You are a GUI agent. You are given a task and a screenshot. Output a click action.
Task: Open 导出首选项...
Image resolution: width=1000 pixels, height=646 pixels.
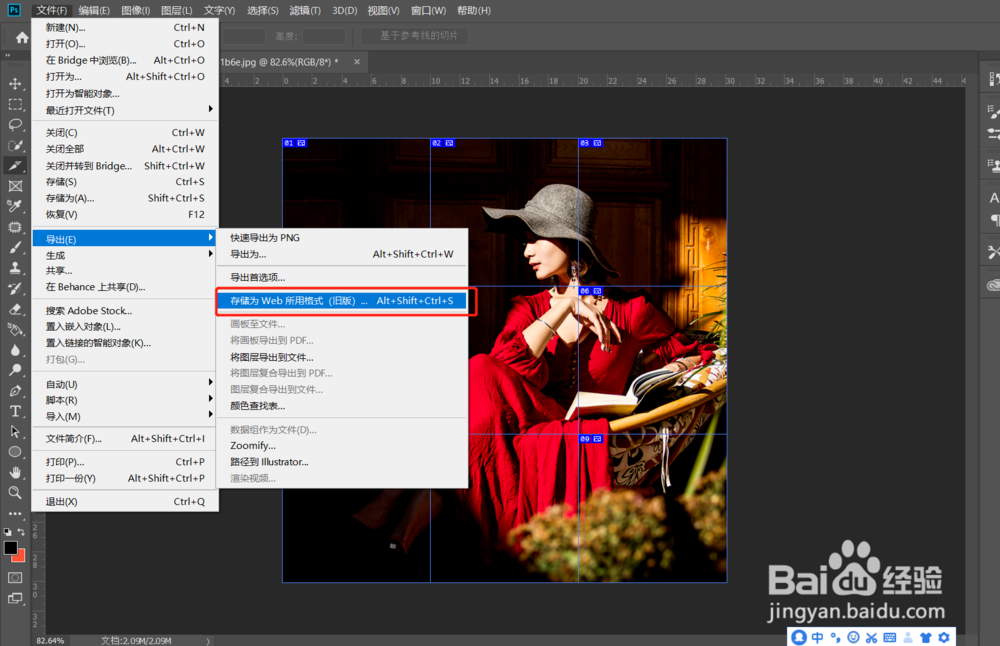click(x=342, y=277)
